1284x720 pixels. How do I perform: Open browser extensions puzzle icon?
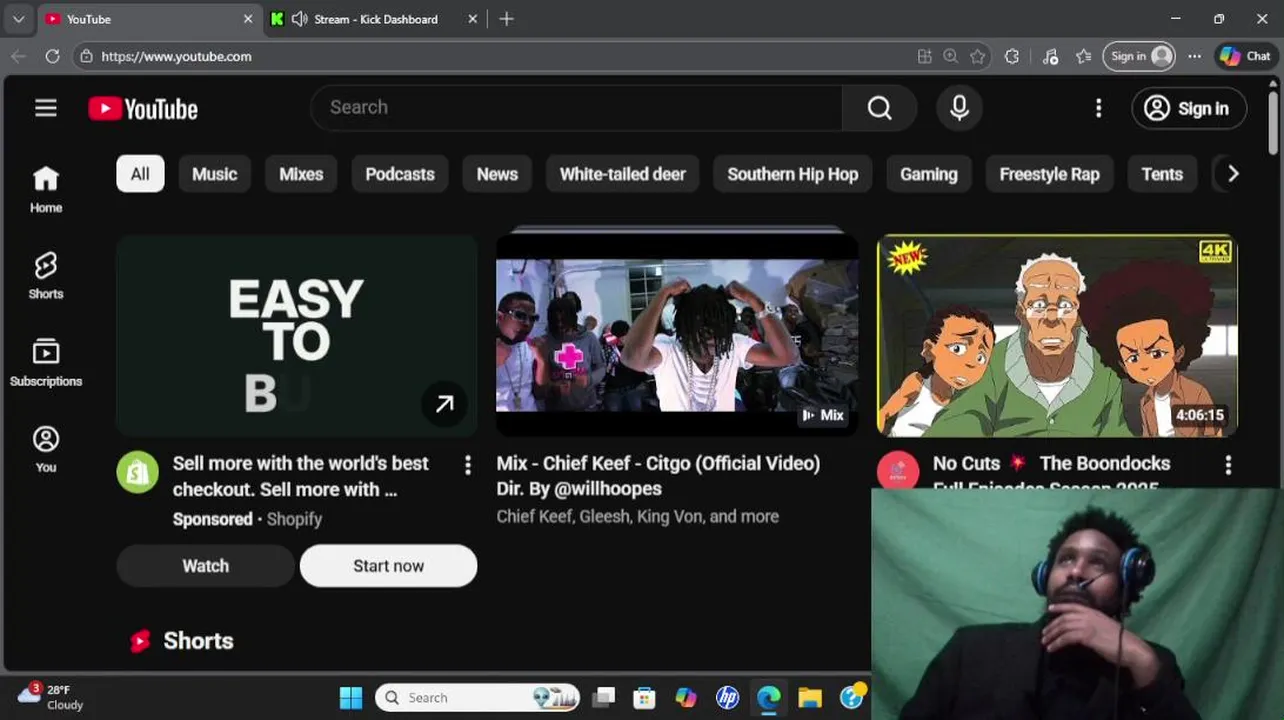(x=1012, y=57)
